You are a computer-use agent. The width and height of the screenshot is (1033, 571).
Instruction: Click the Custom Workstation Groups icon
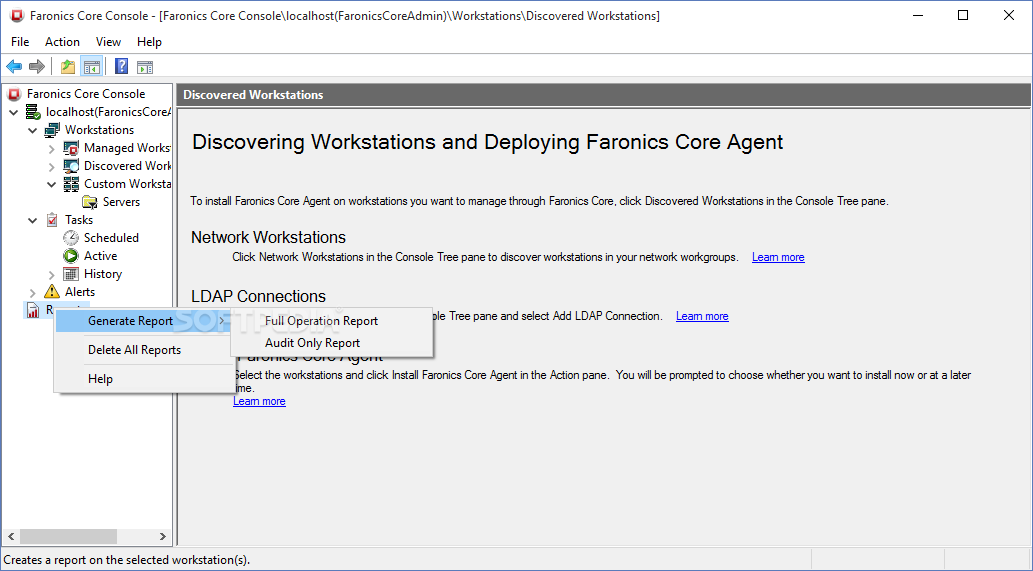71,184
